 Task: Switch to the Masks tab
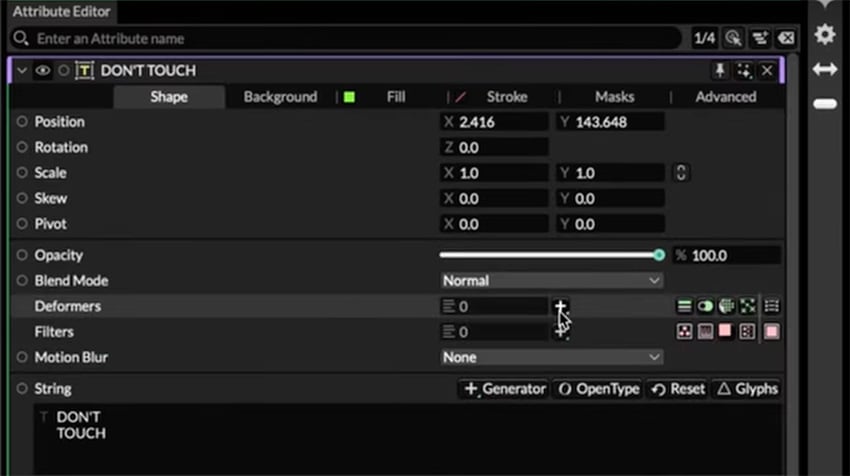[614, 97]
